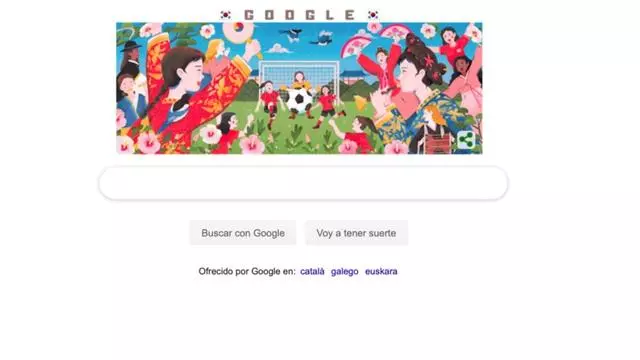Image resolution: width=640 pixels, height=360 pixels.
Task: Switch language to euskara
Action: (x=381, y=271)
